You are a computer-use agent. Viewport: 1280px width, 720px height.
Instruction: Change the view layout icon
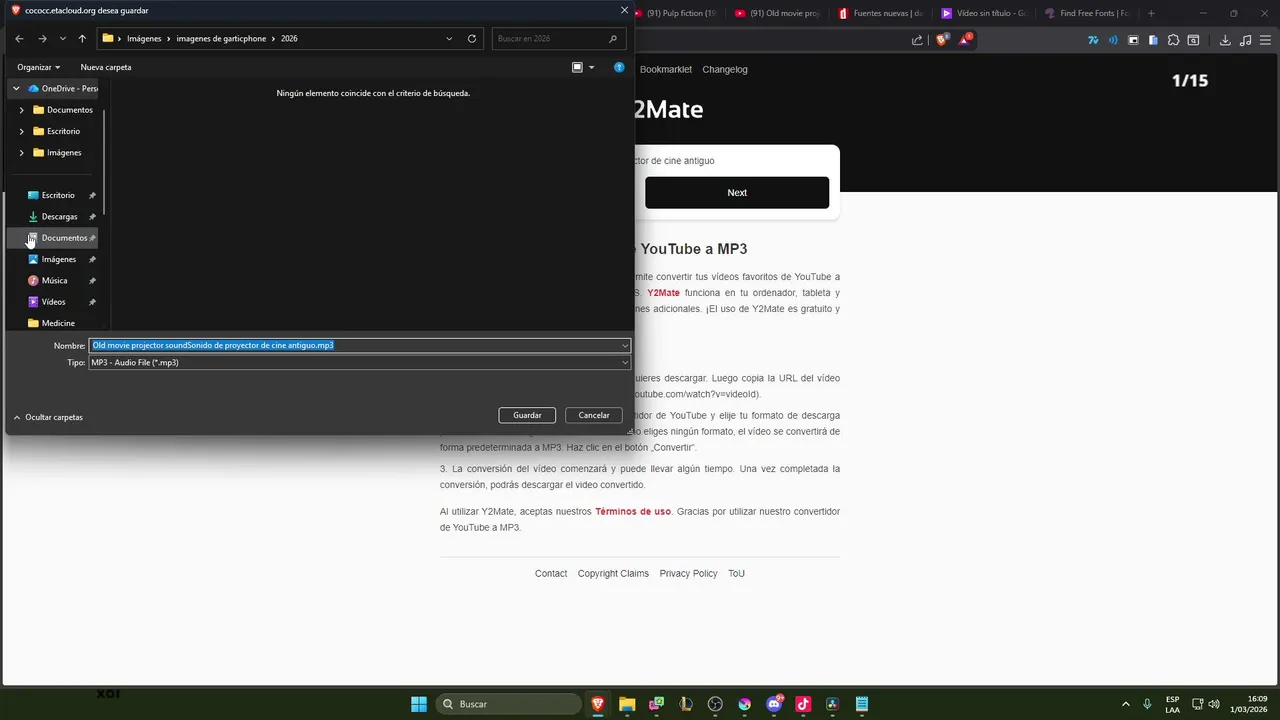pos(577,67)
